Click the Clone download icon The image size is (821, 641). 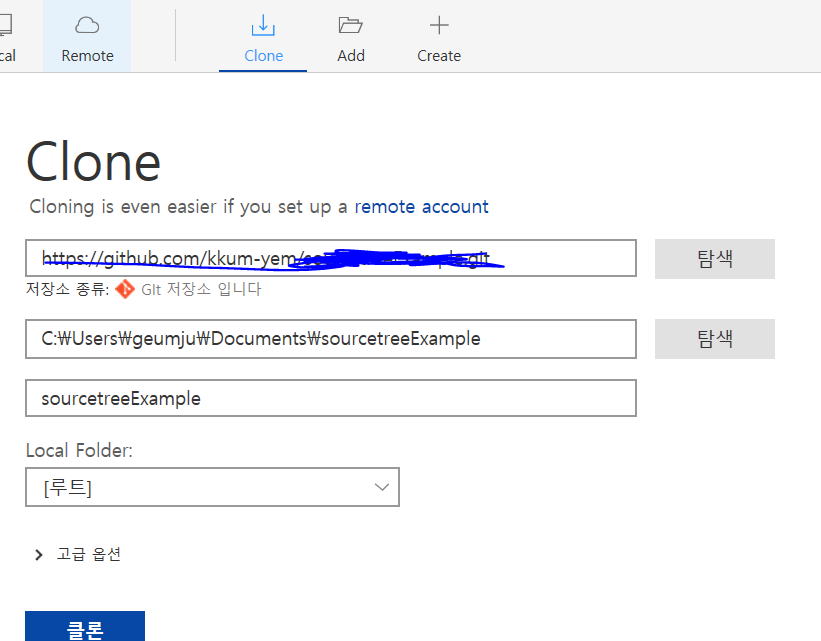tap(263, 25)
